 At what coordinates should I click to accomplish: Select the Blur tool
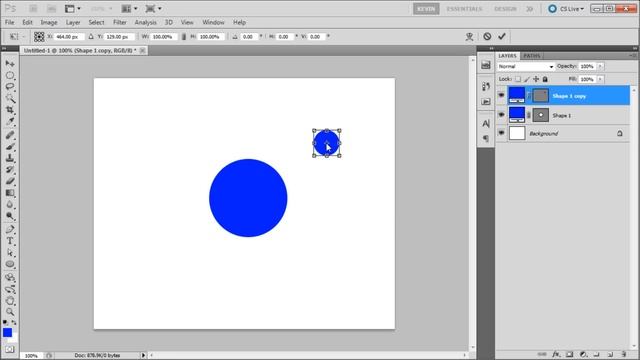[10, 204]
